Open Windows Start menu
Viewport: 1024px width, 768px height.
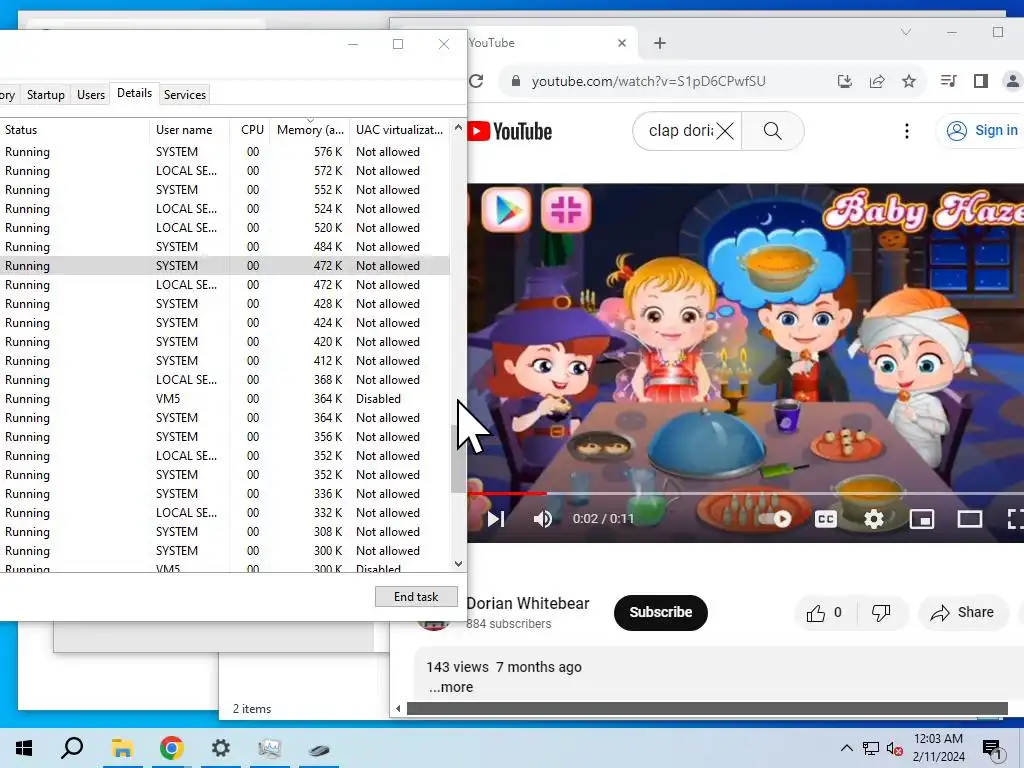[24, 748]
